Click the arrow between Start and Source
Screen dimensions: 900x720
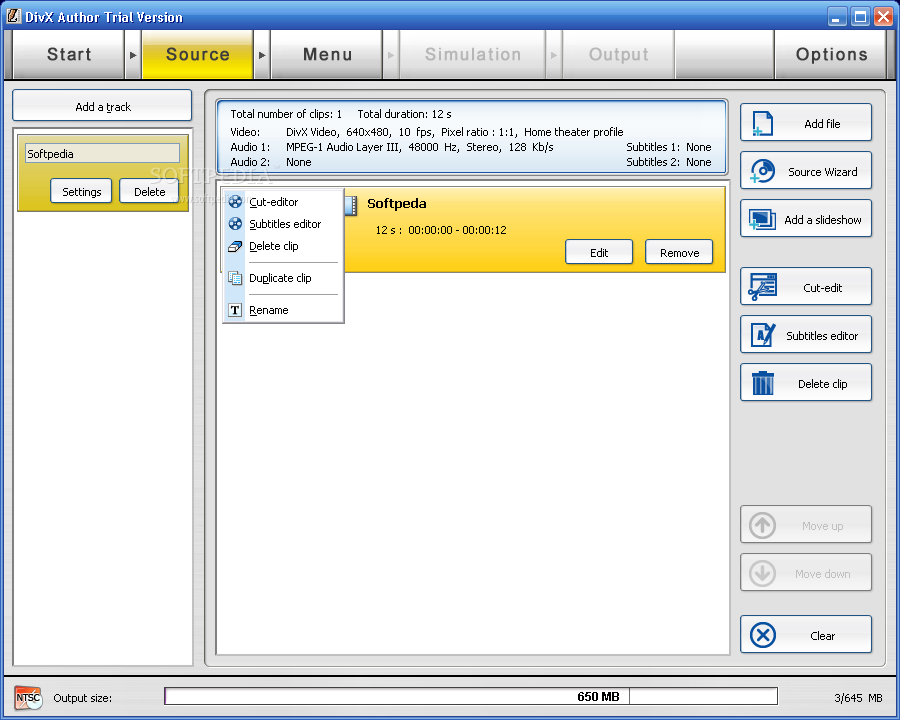133,55
